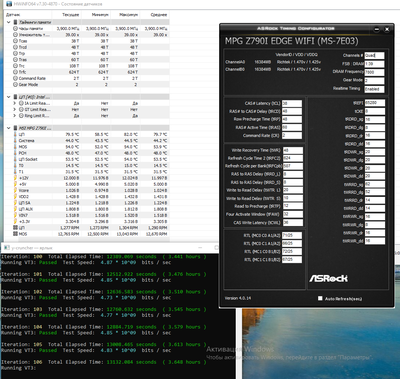Enable the Auto Refresh(sec) checkbox
The width and height of the screenshot is (400, 379).
[320, 298]
